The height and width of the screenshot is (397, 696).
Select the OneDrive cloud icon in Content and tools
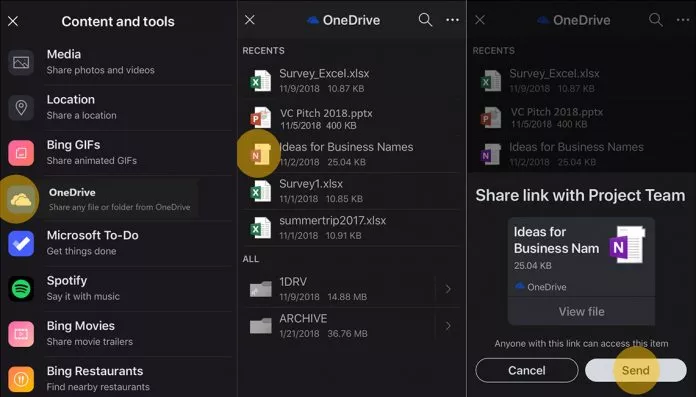pyautogui.click(x=21, y=199)
